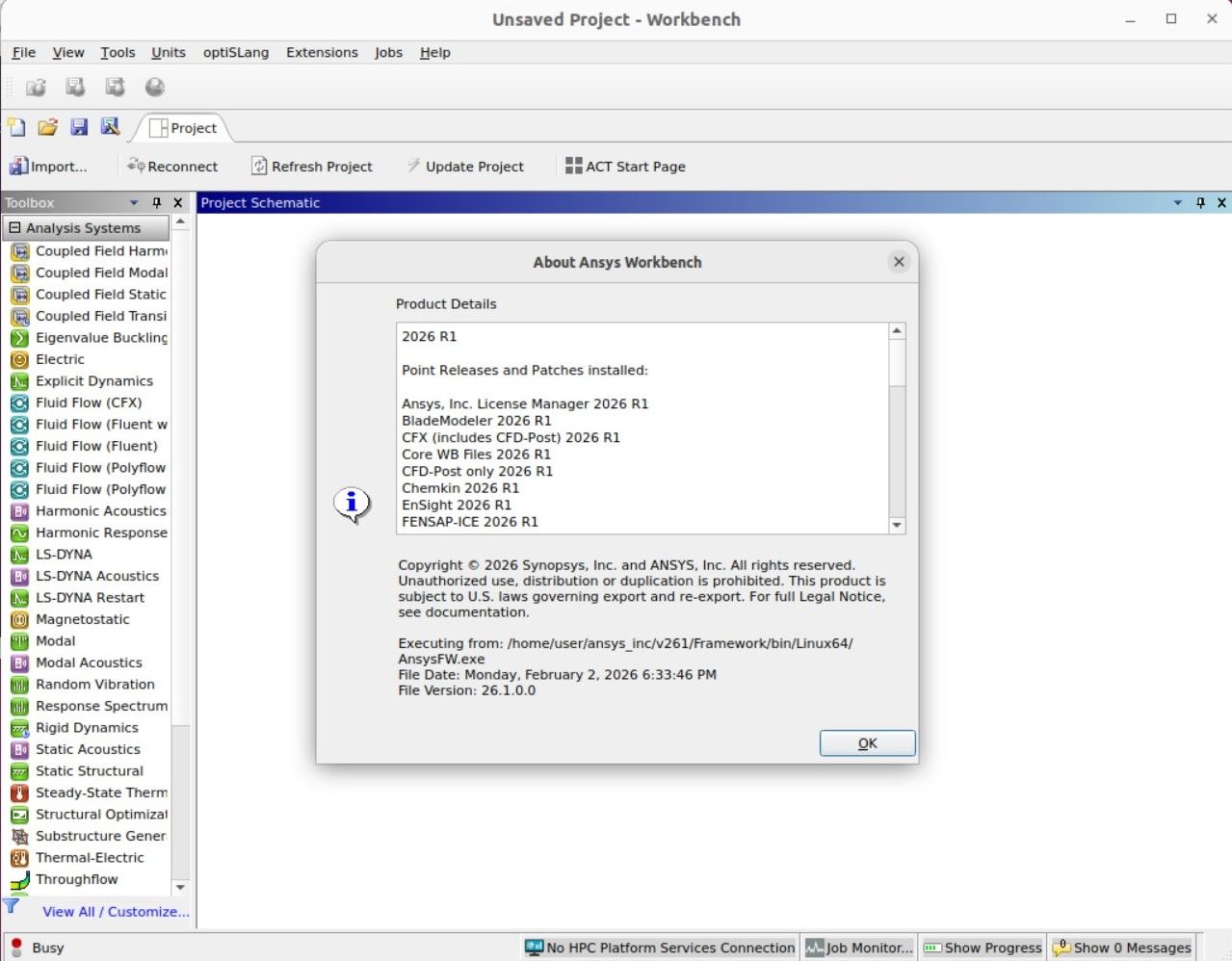1232x961 pixels.
Task: Close the About Ansys Workbench dialog
Action: [899, 262]
